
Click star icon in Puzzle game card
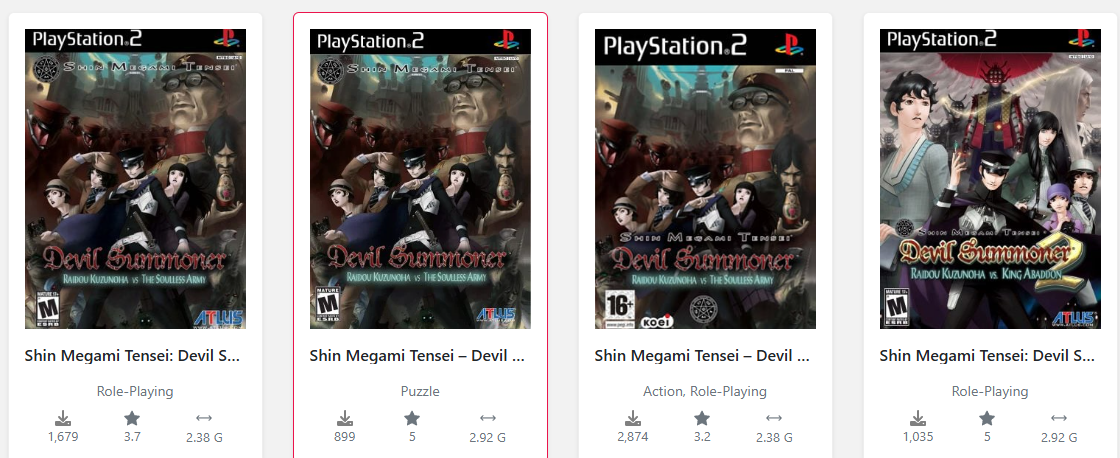(x=412, y=419)
